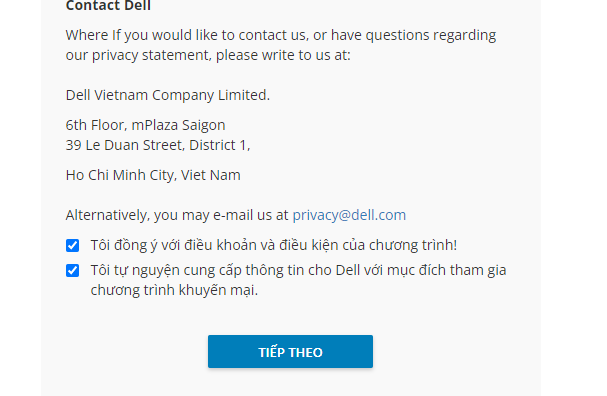
Task: Click the word 'regarding' in the contact paragraph
Action: pos(465,36)
